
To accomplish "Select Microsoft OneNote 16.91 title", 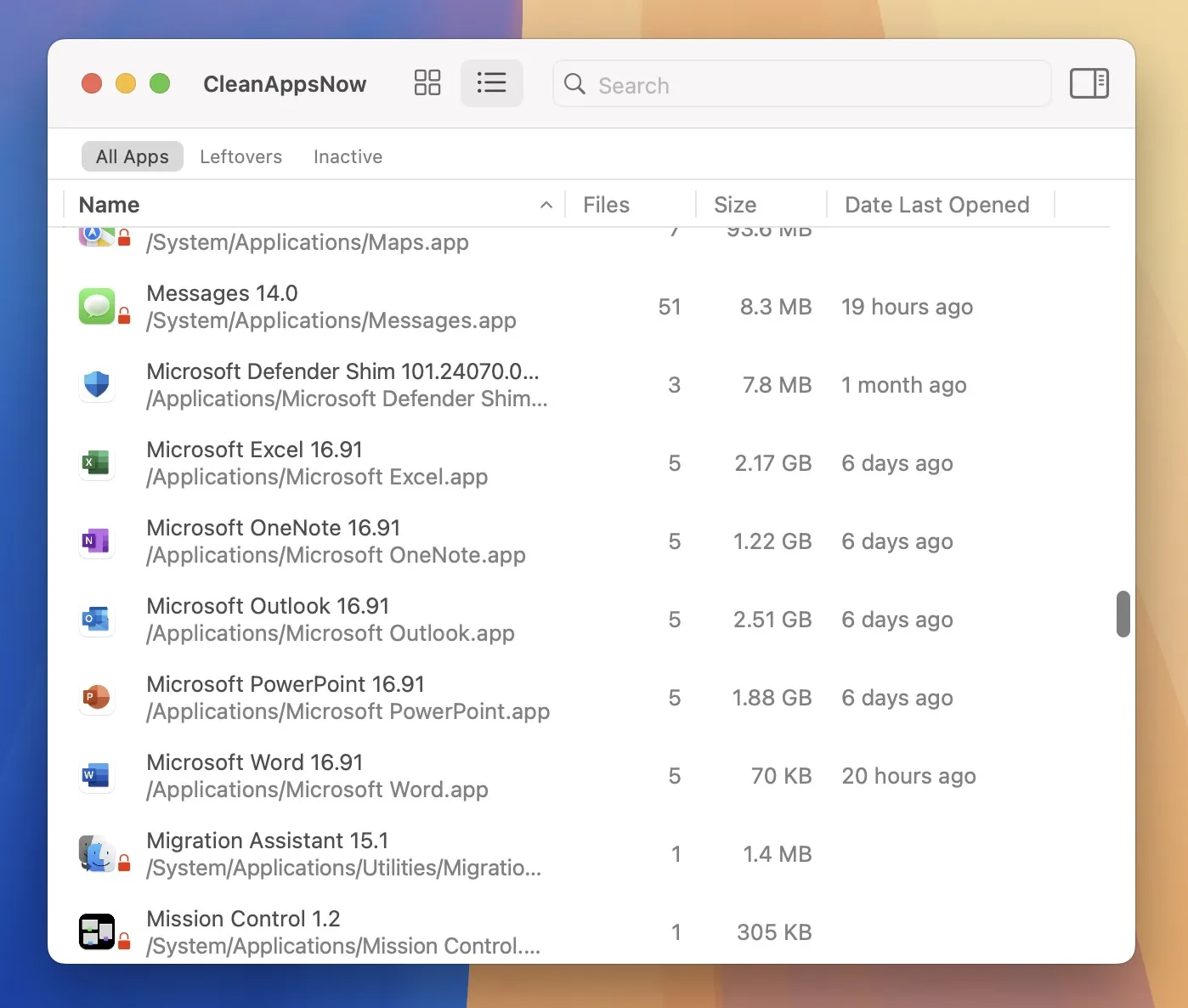I will 273,528.
